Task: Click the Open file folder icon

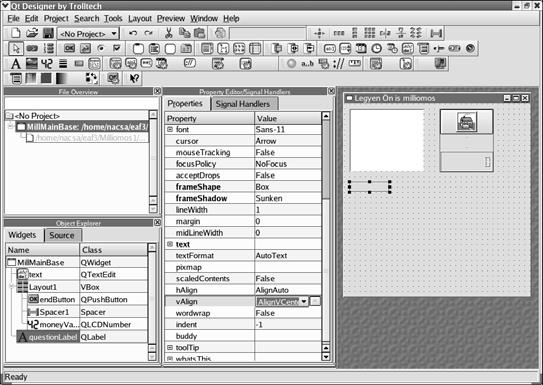Action: (x=32, y=34)
